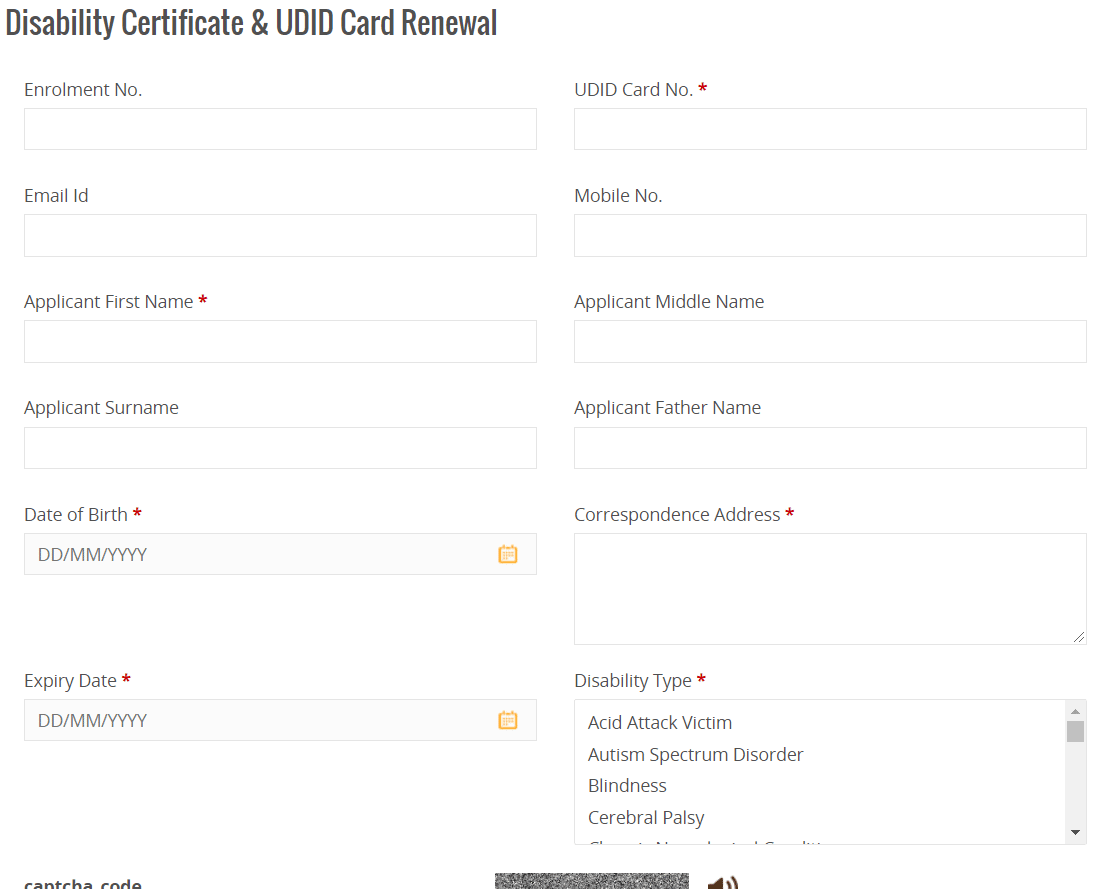Viewport: 1093px width, 889px height.
Task: Select Acid Attack Victim disability type
Action: coord(660,723)
